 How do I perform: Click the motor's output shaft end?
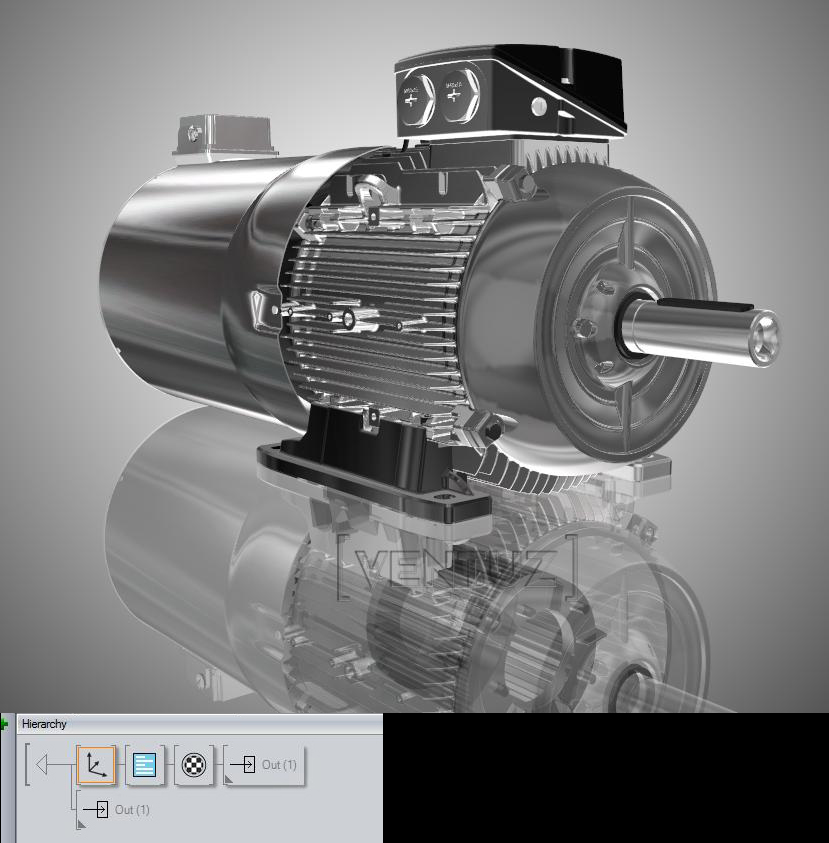tap(763, 332)
